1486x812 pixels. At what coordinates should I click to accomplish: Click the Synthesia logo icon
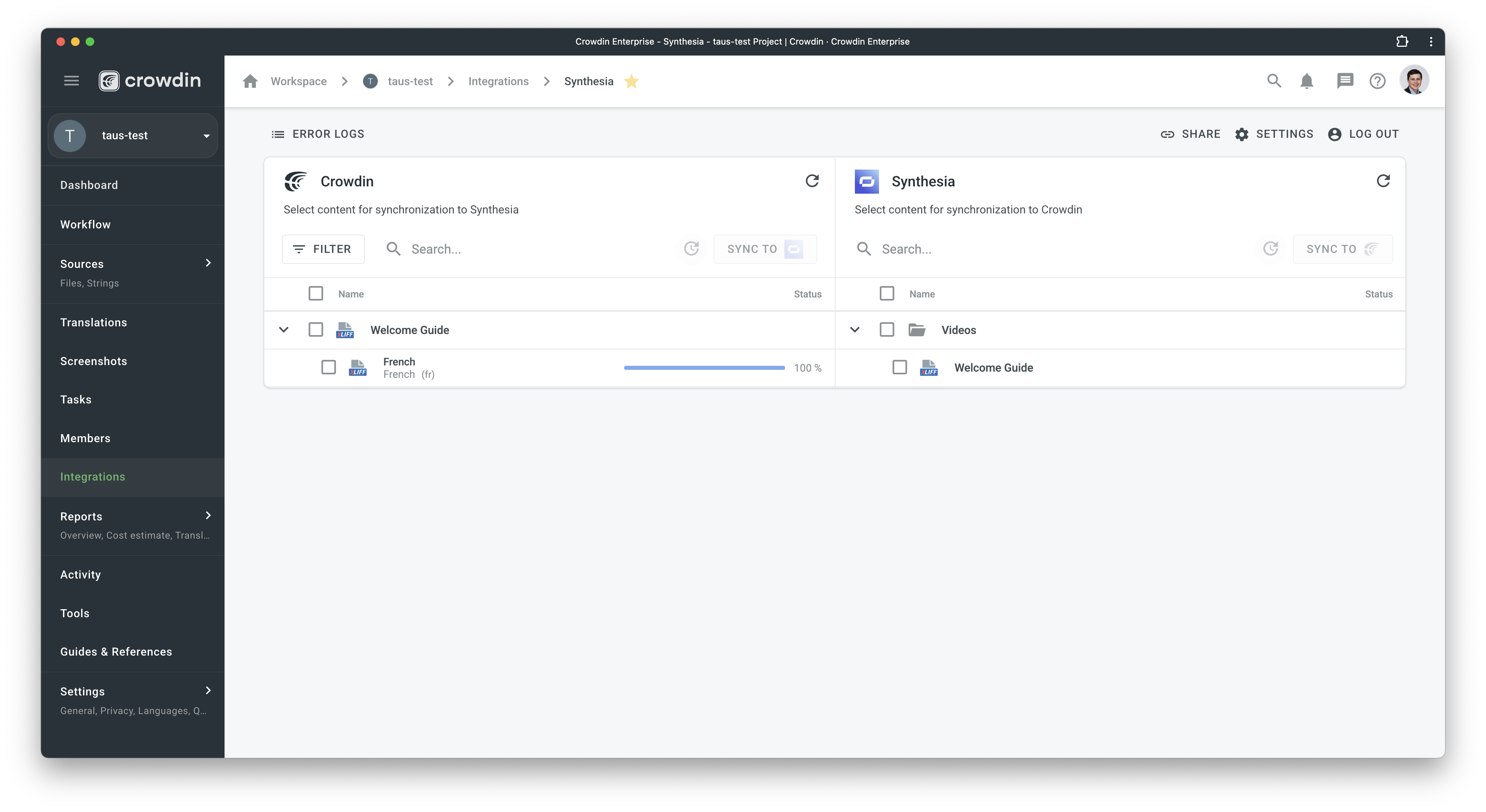click(x=867, y=181)
